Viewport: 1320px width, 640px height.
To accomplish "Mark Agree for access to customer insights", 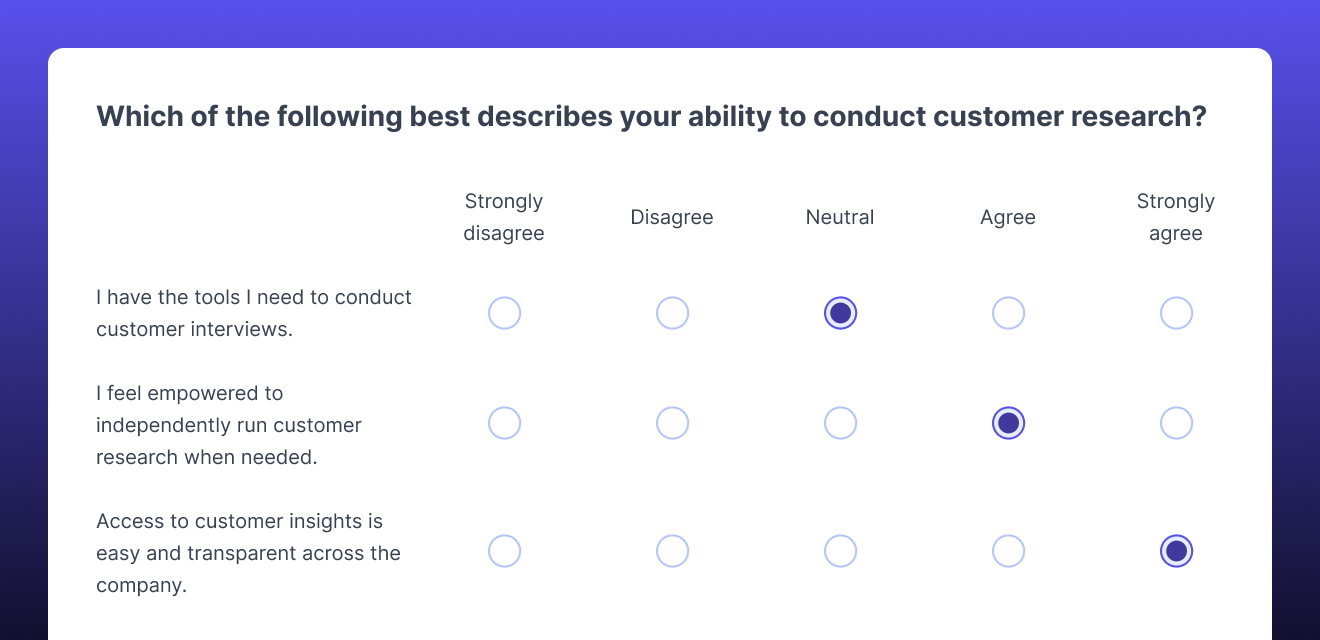I will tap(1008, 551).
